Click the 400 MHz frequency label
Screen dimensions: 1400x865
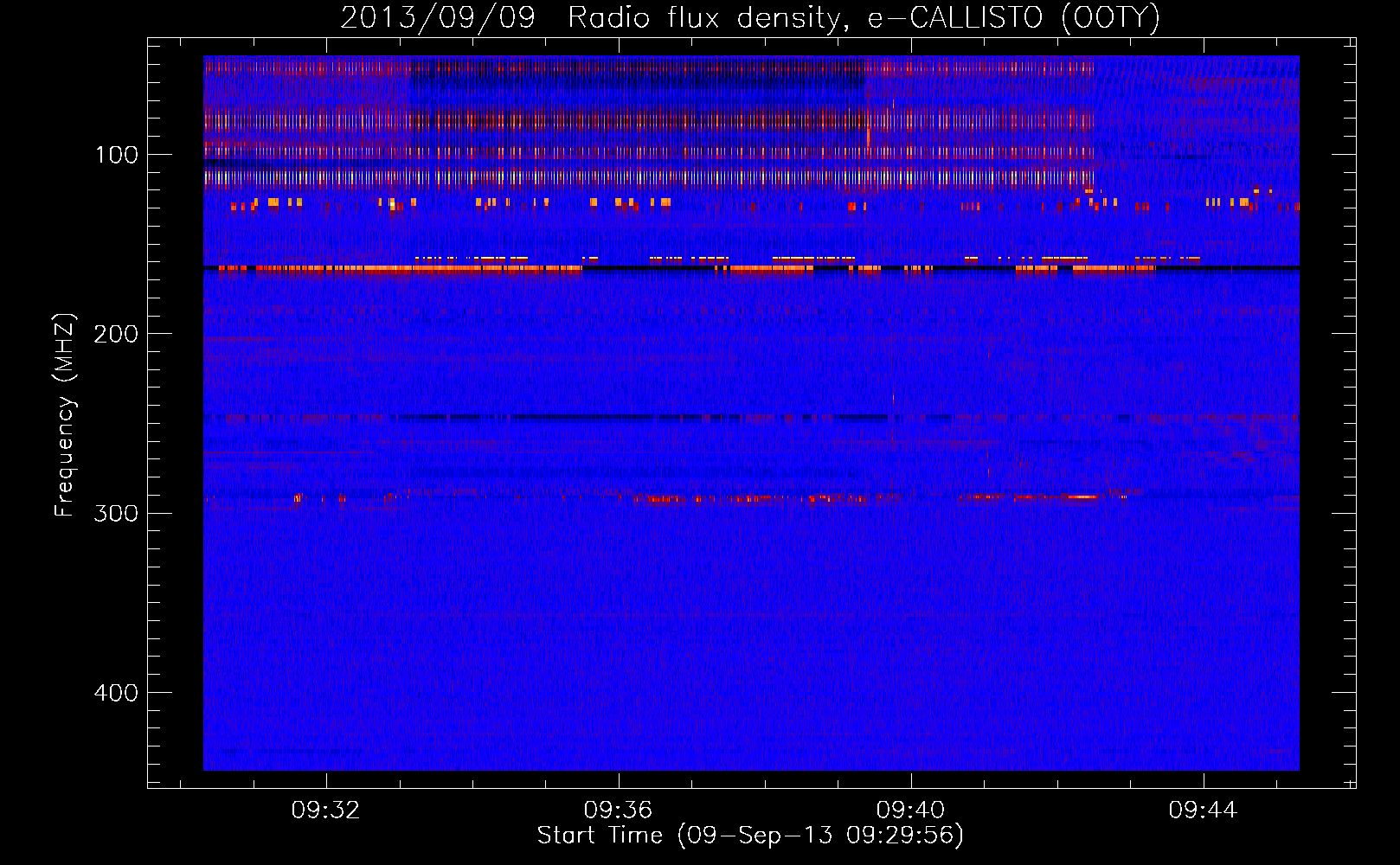(x=115, y=693)
